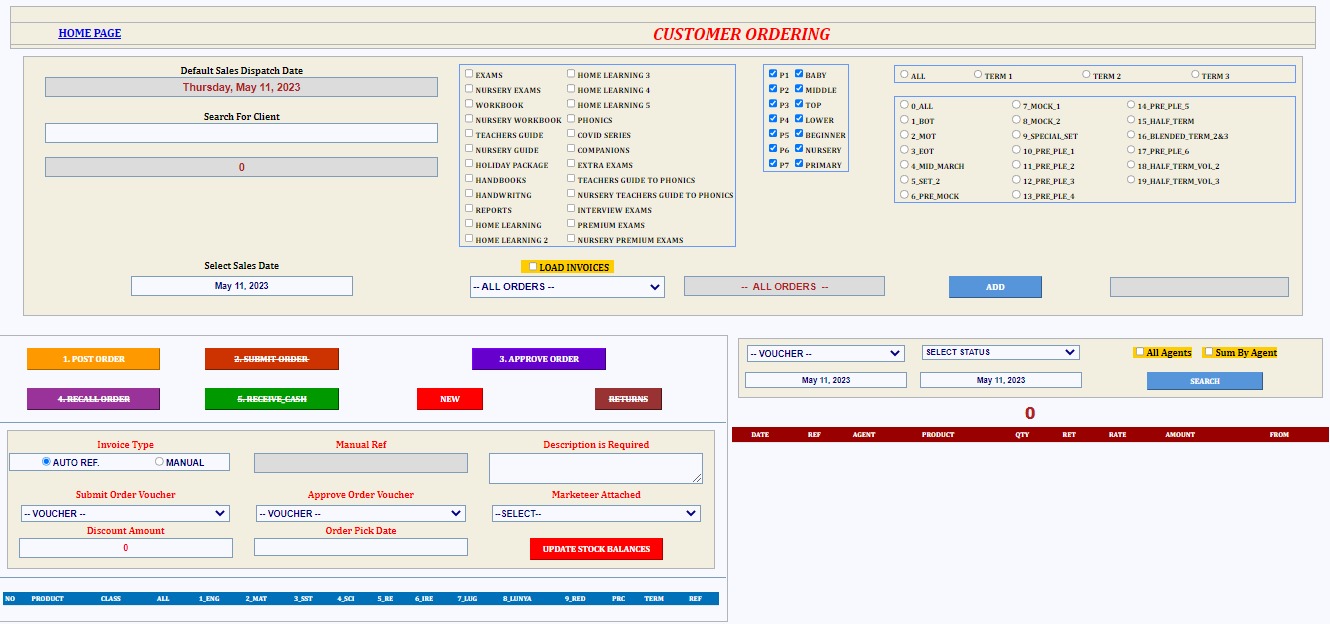Click the Select Sales Date field
Viewport: 1330px width, 624px height.
click(x=242, y=286)
